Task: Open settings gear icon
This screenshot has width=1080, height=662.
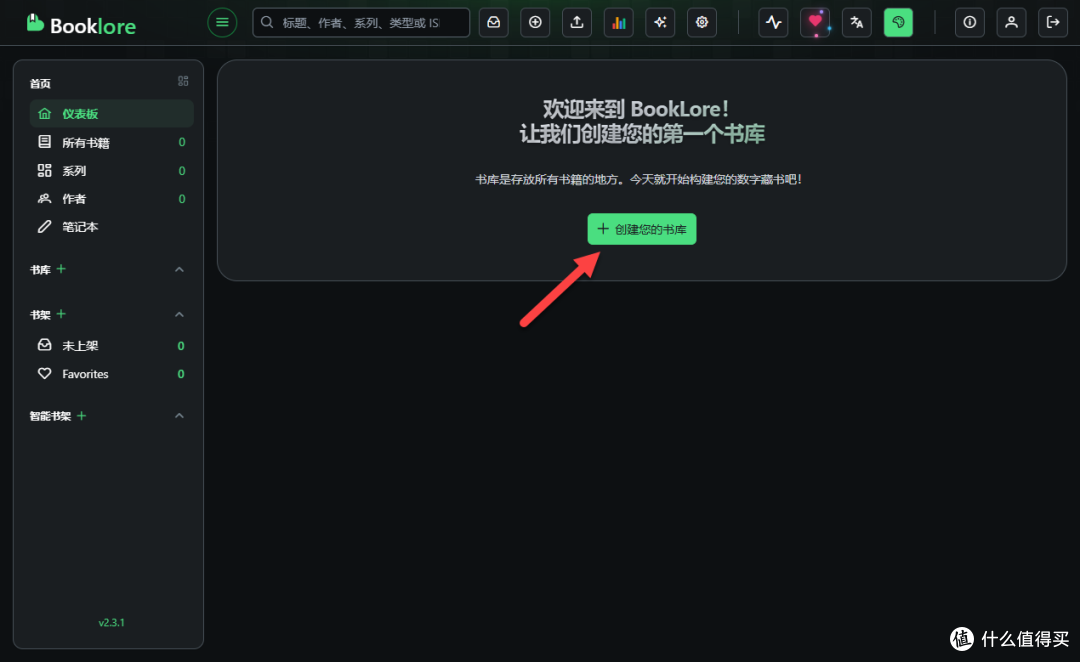Action: 702,23
